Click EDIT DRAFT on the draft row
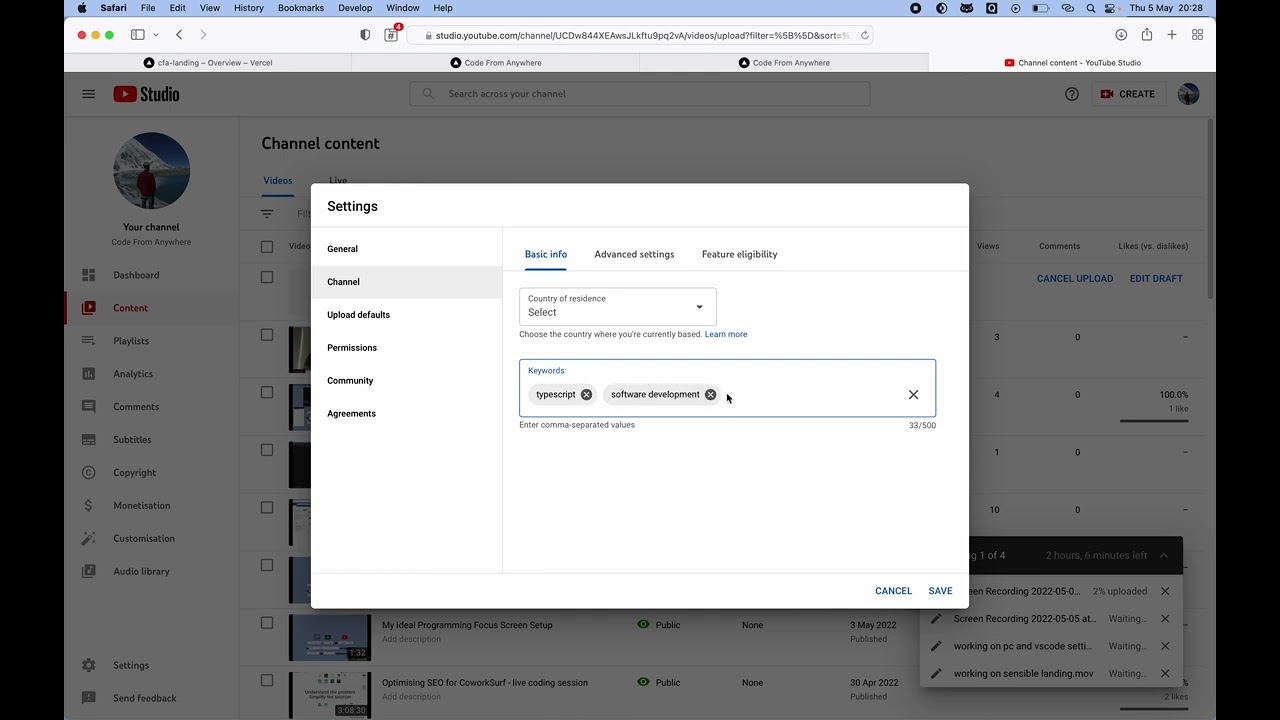Screen dimensions: 1280x720 click(x=1156, y=279)
